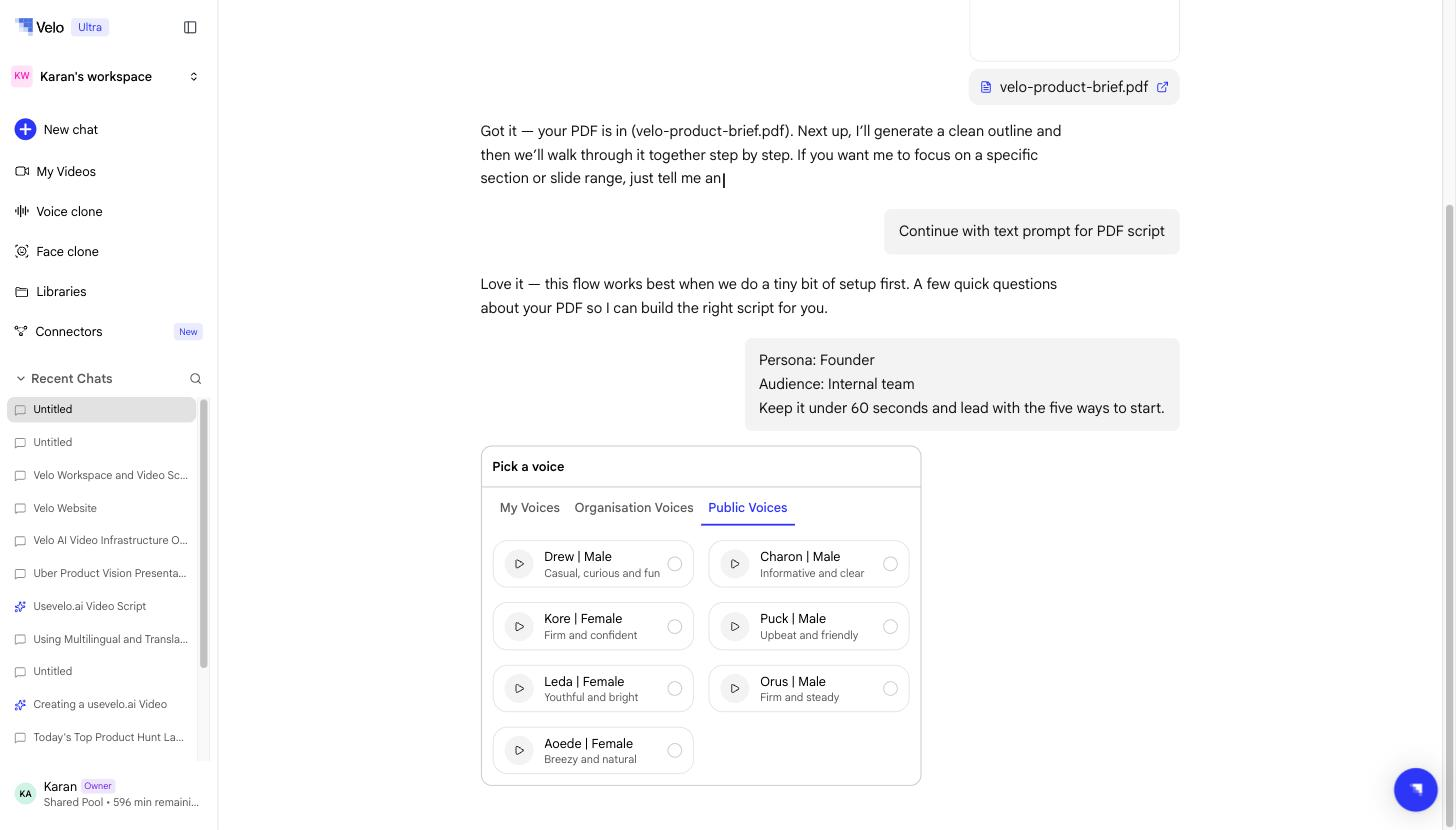Play the Drew male voice preview

click(x=519, y=564)
